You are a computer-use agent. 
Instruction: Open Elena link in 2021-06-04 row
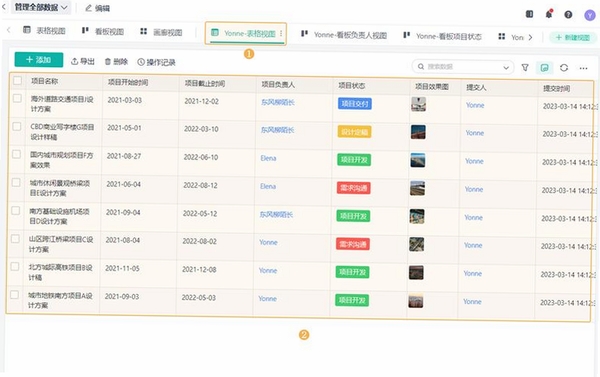point(268,186)
